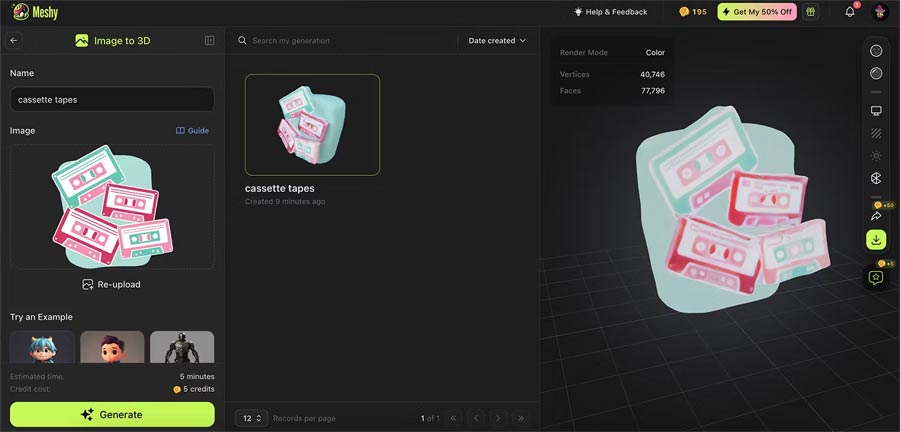Click the share arrow icon
The image size is (900, 432).
pos(876,215)
